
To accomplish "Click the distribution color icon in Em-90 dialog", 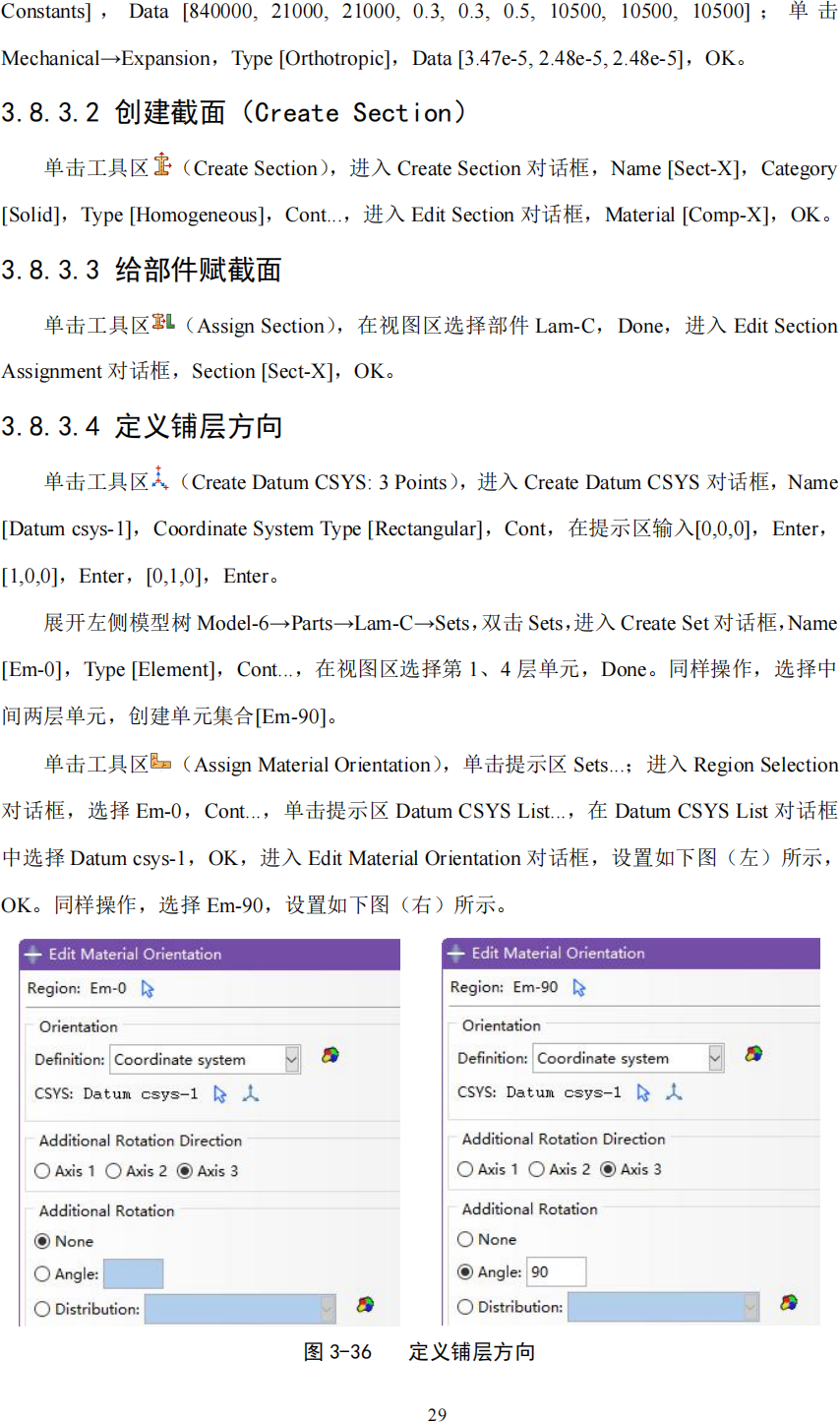I will 788,1303.
